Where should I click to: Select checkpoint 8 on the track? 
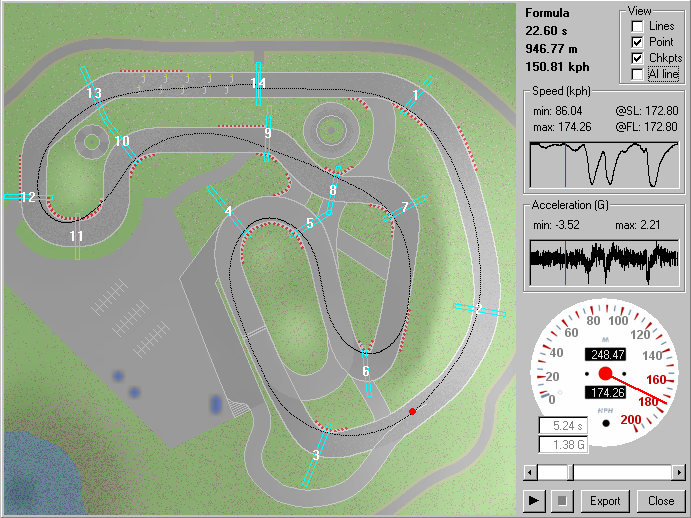[x=333, y=190]
